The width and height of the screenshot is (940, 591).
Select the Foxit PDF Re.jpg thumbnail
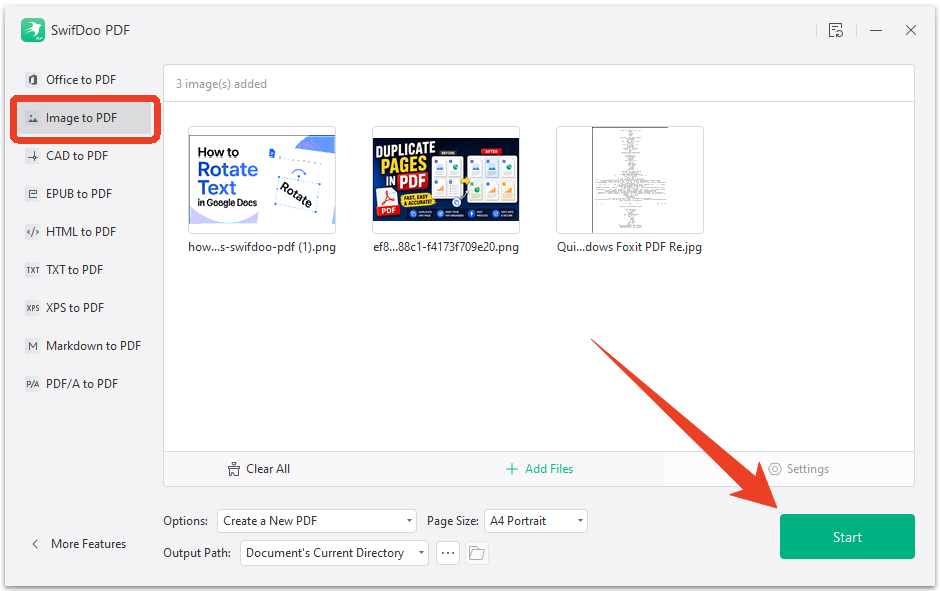point(629,180)
